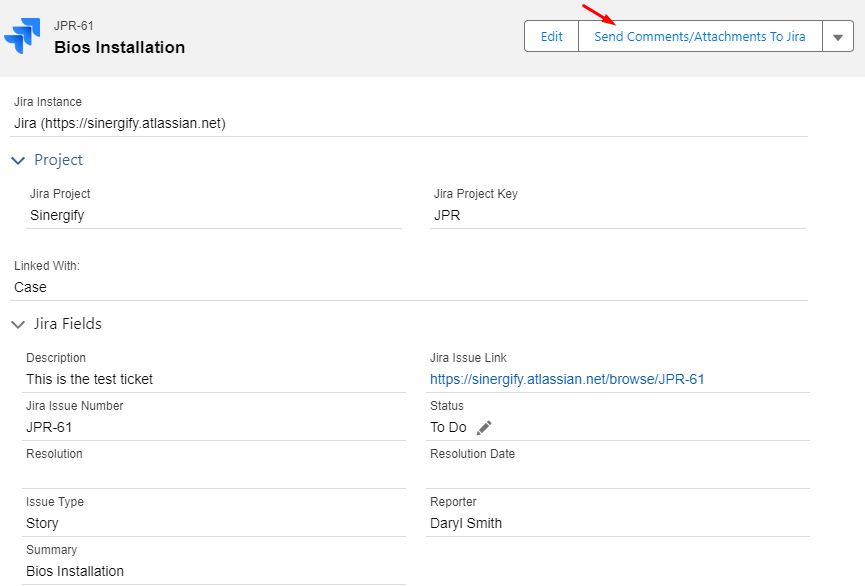Click the Summary value Bios Installation

(75, 572)
